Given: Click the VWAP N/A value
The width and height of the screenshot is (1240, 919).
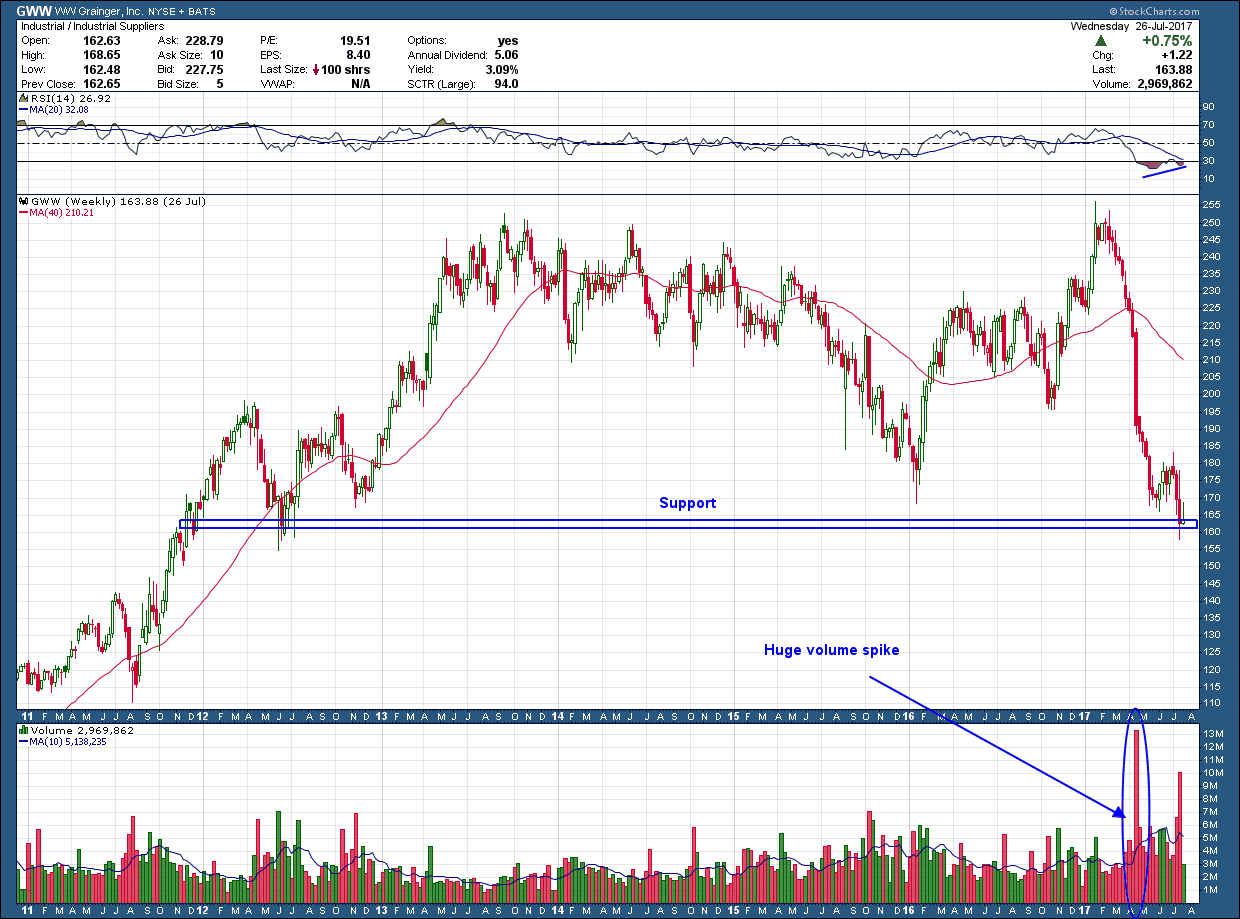Looking at the screenshot, I should (360, 84).
